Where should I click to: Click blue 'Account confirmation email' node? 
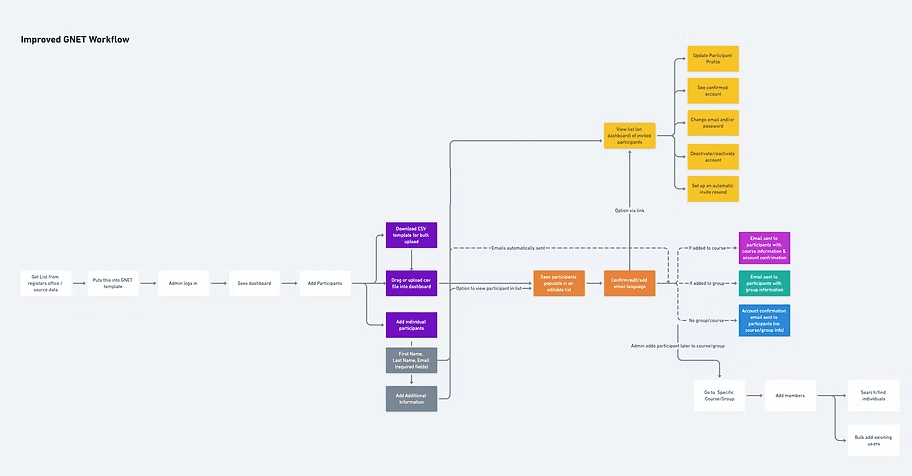click(x=764, y=321)
